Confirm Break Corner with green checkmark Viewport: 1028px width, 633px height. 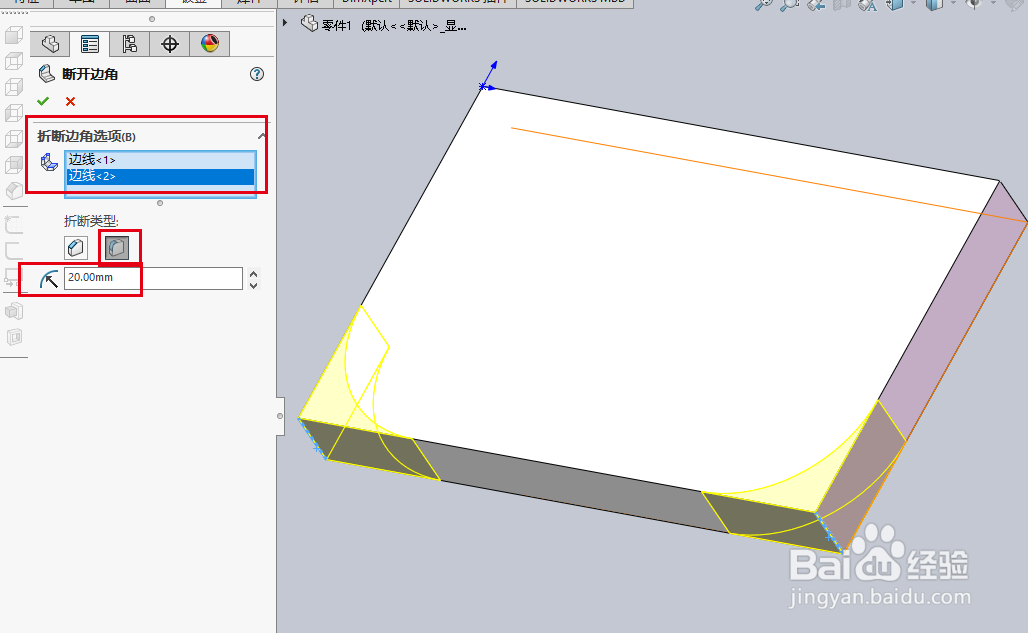tap(43, 100)
